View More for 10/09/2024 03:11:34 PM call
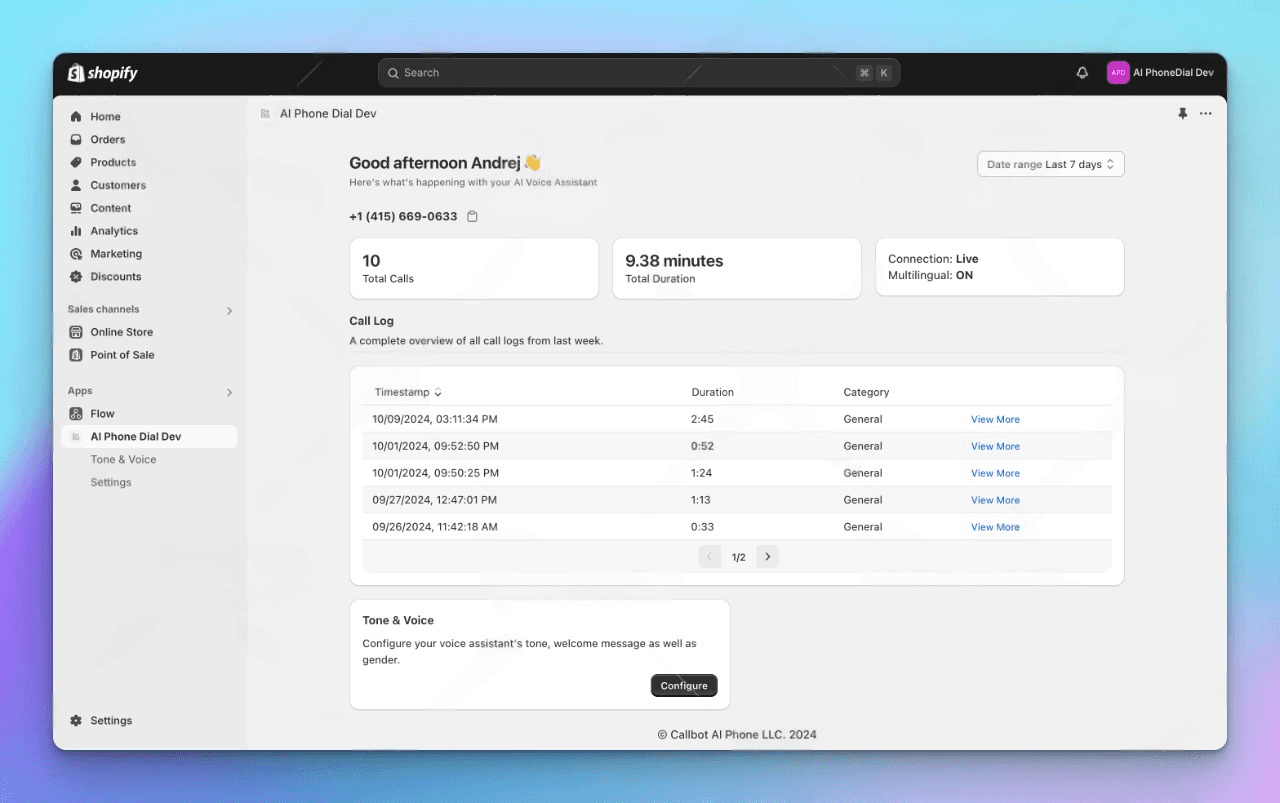 point(995,420)
